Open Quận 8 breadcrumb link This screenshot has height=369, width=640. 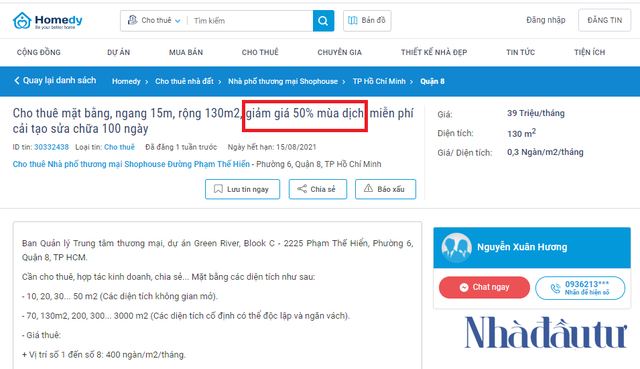tap(432, 81)
